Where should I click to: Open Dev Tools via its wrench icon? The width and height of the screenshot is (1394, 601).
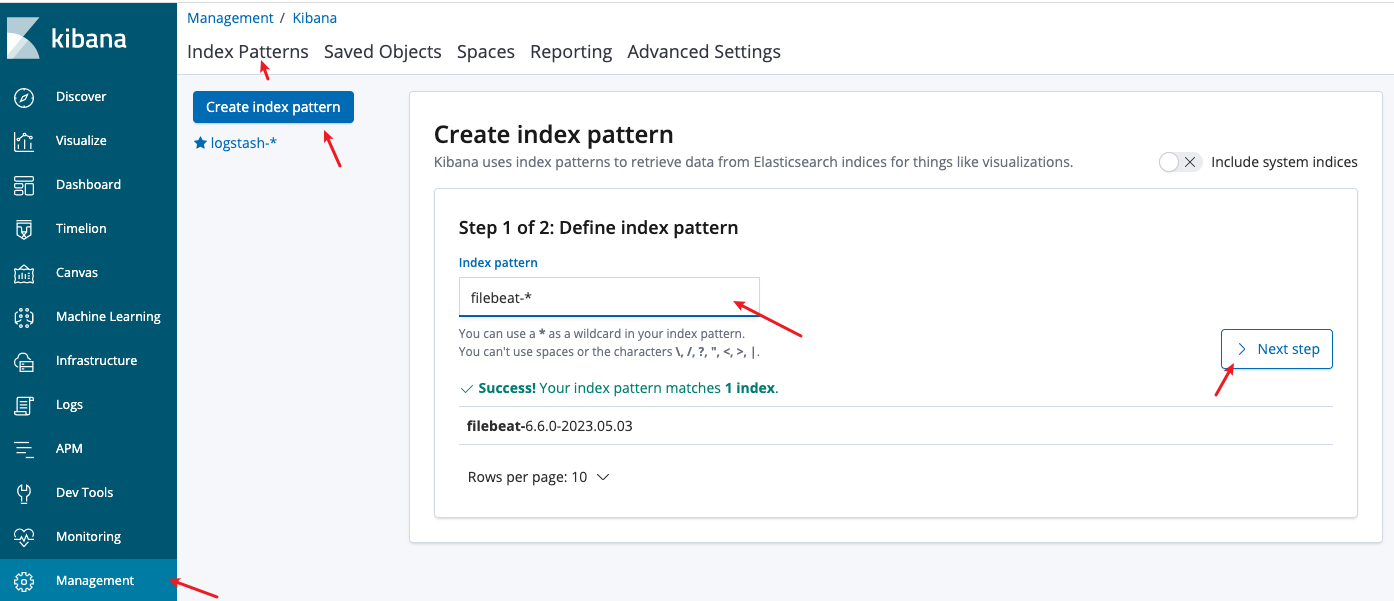coord(24,493)
